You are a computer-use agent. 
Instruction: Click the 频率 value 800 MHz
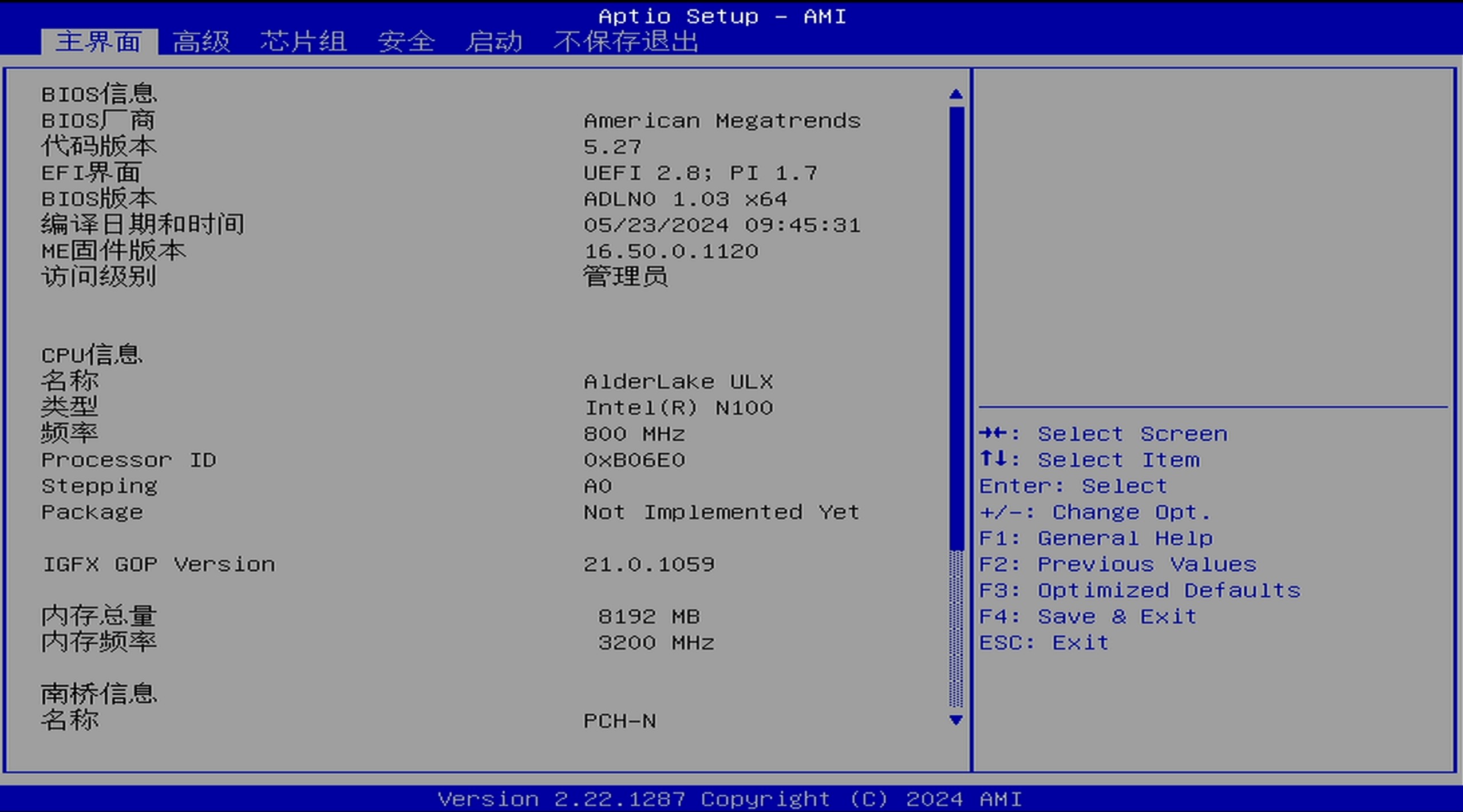[634, 434]
